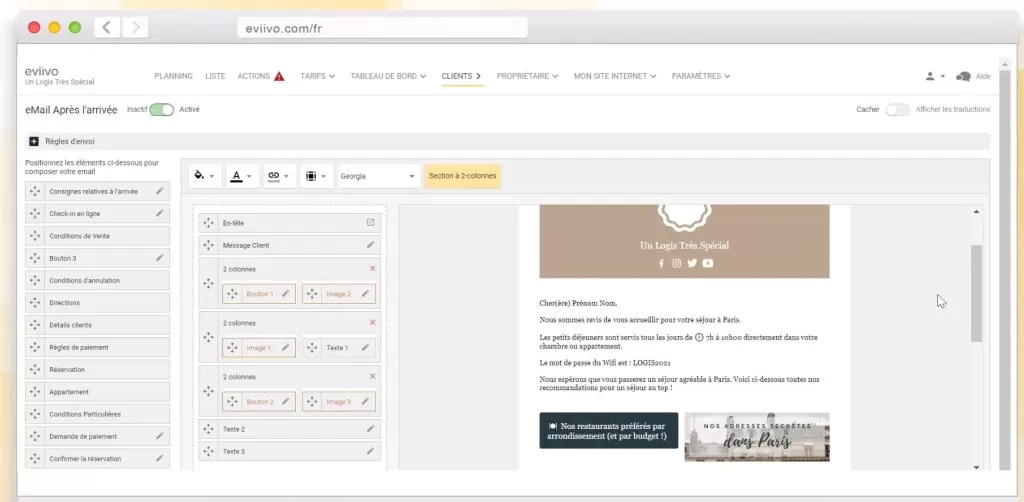This screenshot has height=502, width=1024.
Task: Click the Facebook icon in email preview
Action: pos(661,263)
